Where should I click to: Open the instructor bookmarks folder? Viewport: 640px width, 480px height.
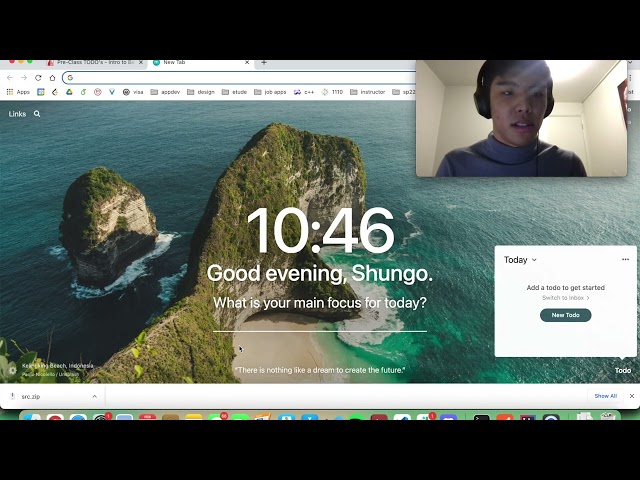368,92
